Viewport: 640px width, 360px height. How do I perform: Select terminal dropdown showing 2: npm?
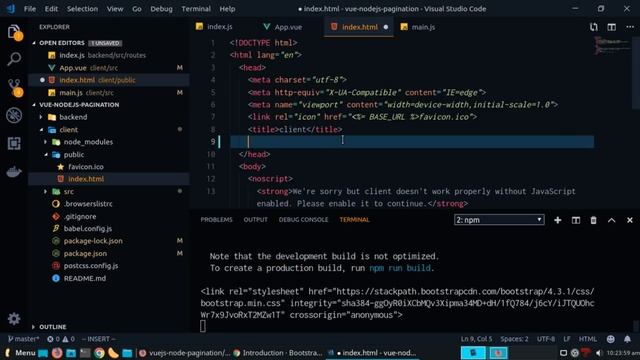point(499,220)
